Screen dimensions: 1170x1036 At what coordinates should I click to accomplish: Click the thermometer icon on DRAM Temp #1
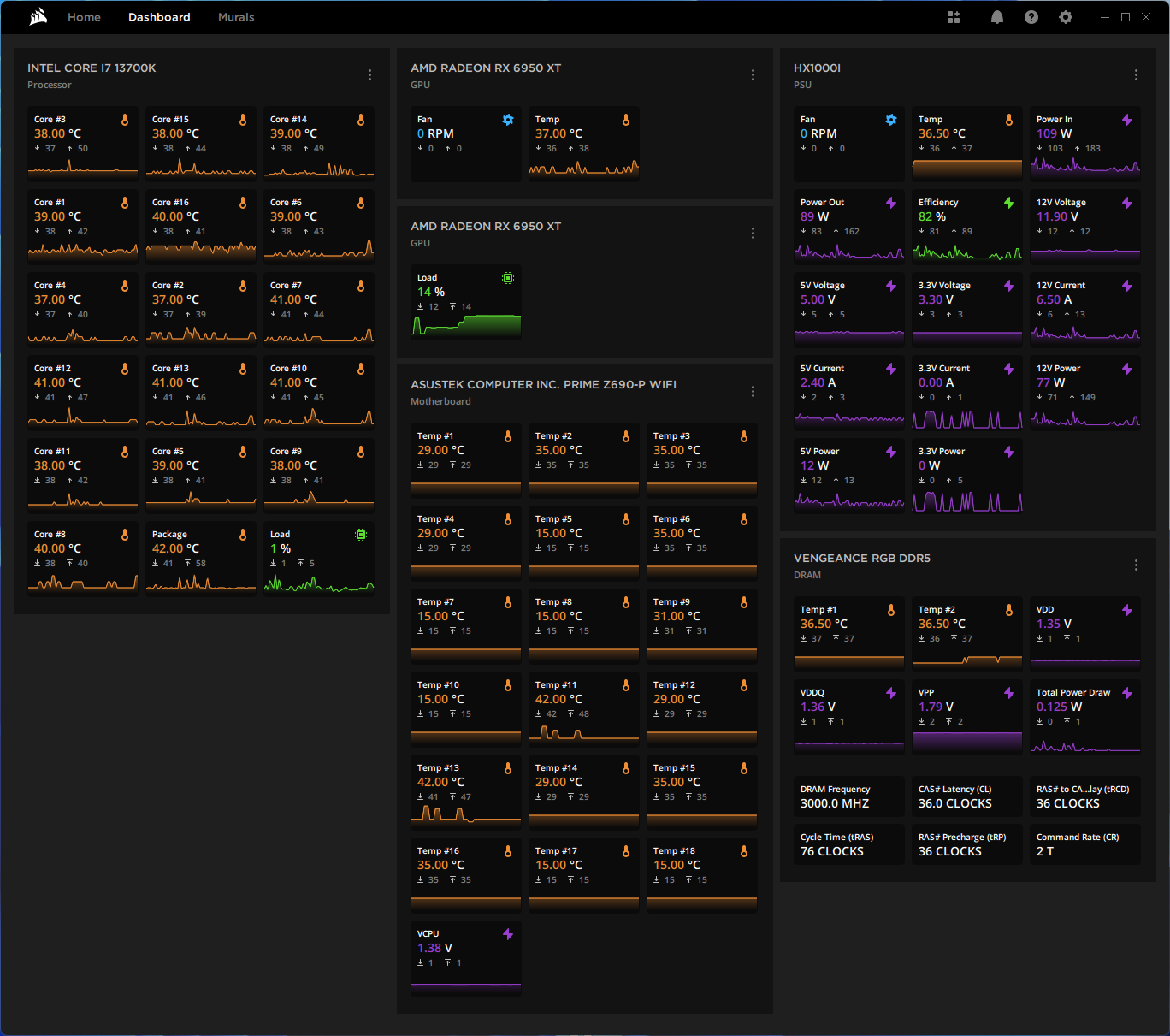pos(891,610)
